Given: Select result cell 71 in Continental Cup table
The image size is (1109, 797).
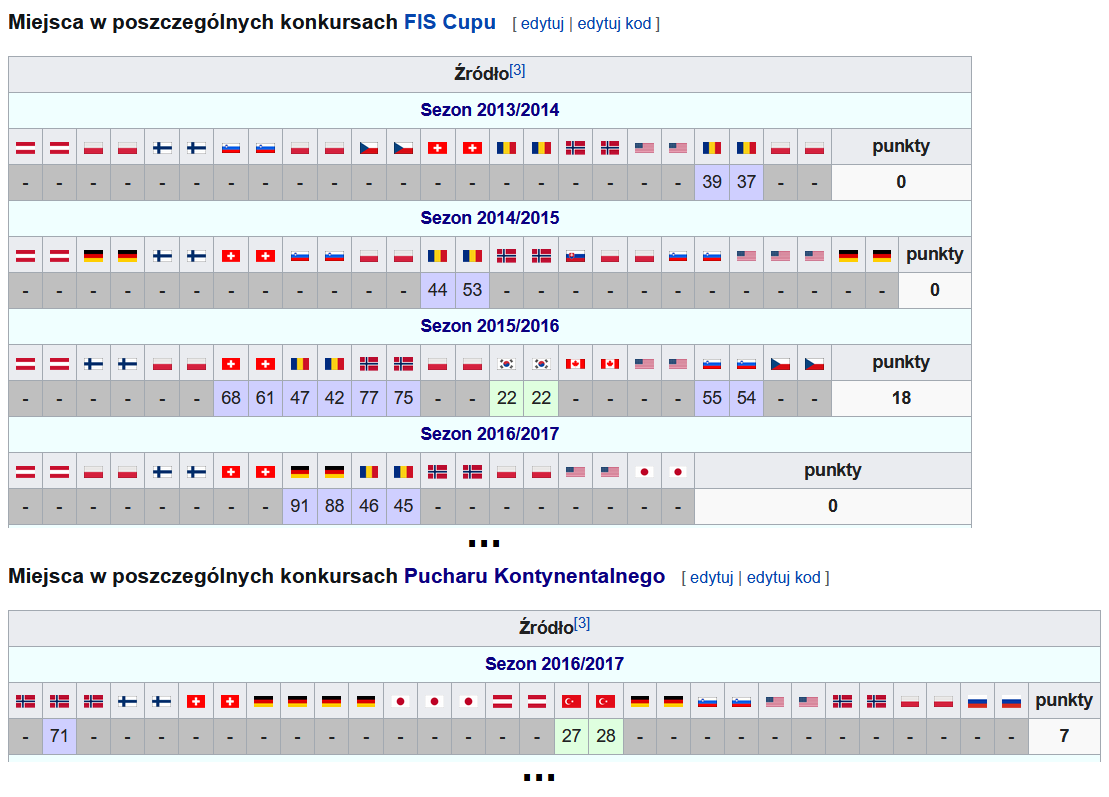Looking at the screenshot, I should pyautogui.click(x=59, y=736).
